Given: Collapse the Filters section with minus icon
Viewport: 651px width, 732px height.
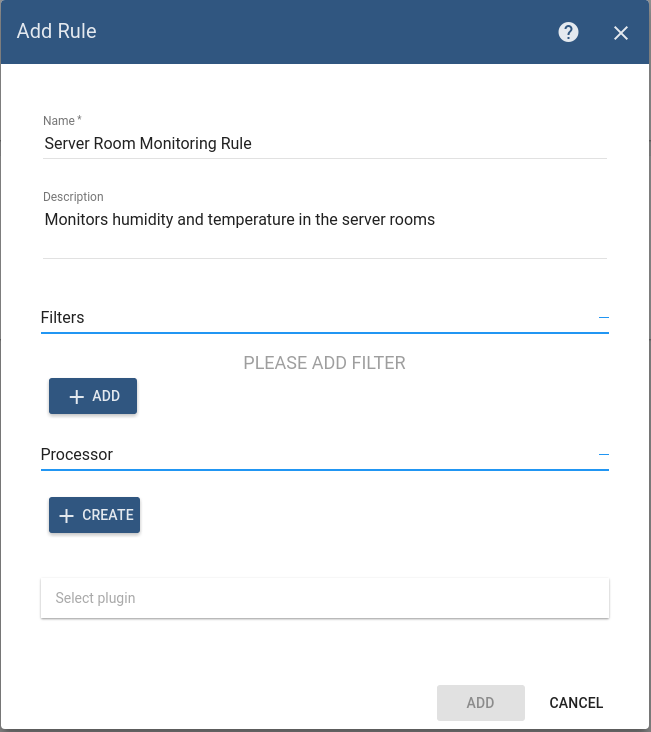Looking at the screenshot, I should [x=603, y=317].
